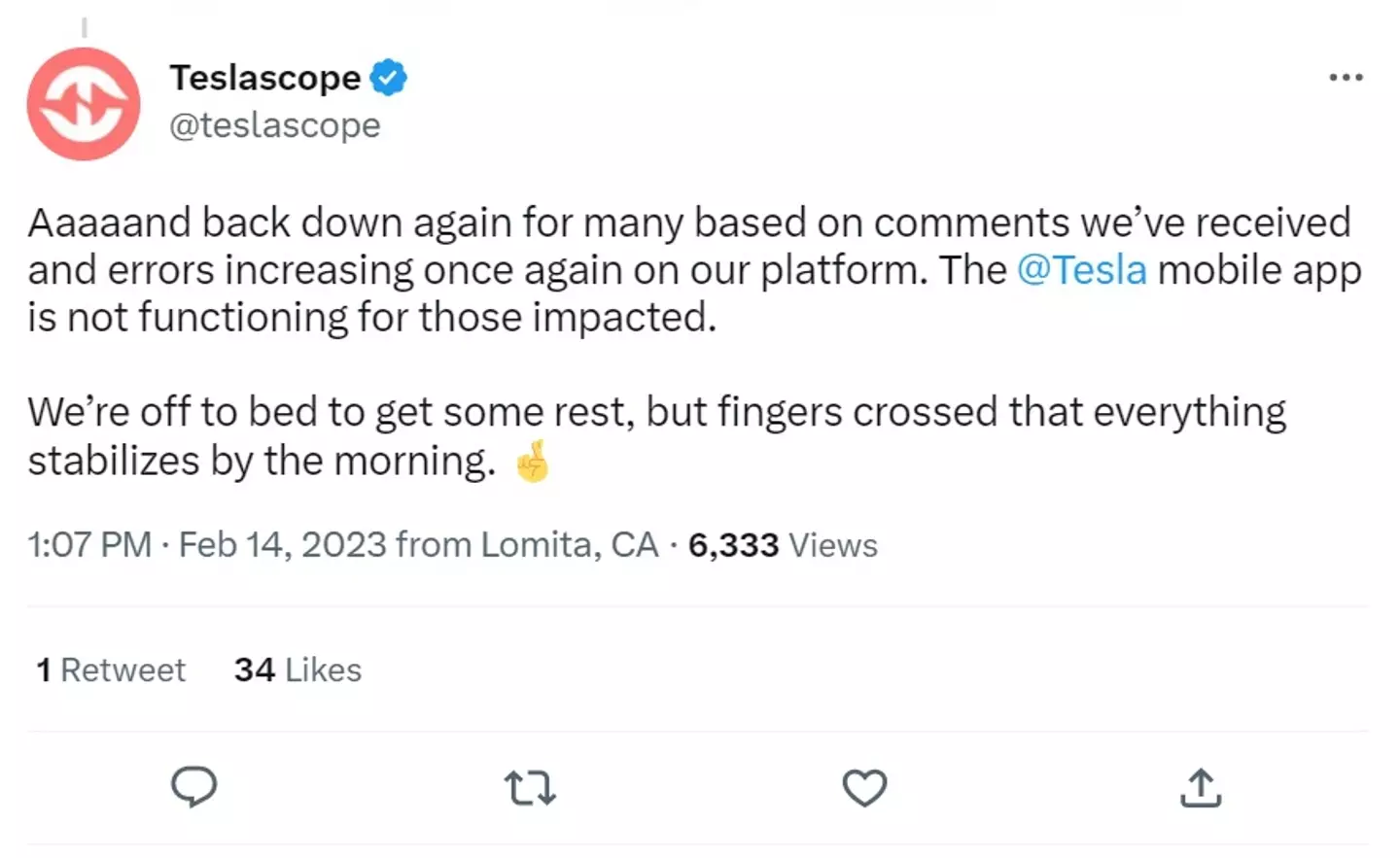The image size is (1400, 858).
Task: Retweet using the arrows icon
Action: (530, 788)
